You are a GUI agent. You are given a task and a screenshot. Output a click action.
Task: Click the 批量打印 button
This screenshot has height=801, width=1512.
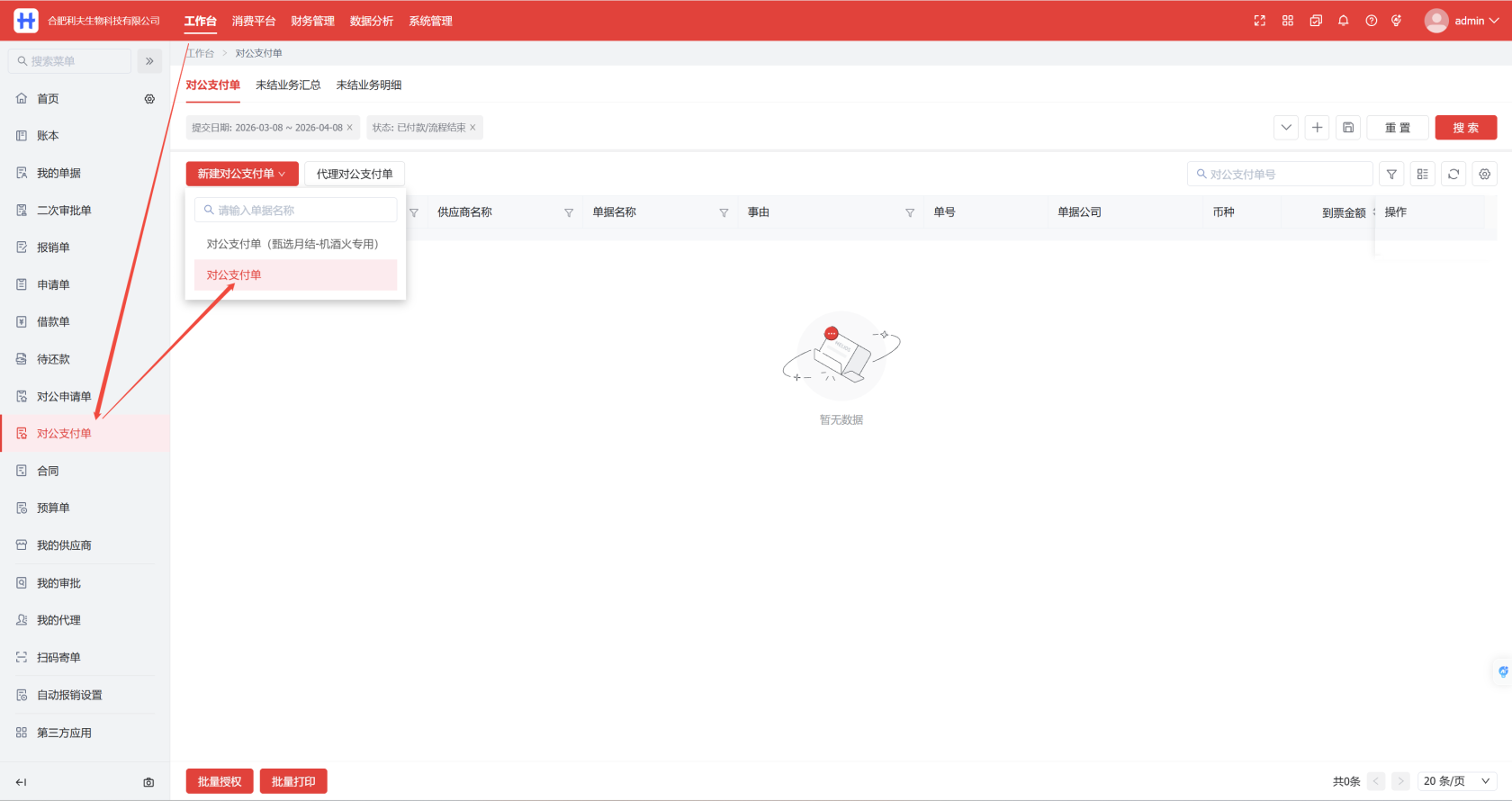(x=293, y=781)
